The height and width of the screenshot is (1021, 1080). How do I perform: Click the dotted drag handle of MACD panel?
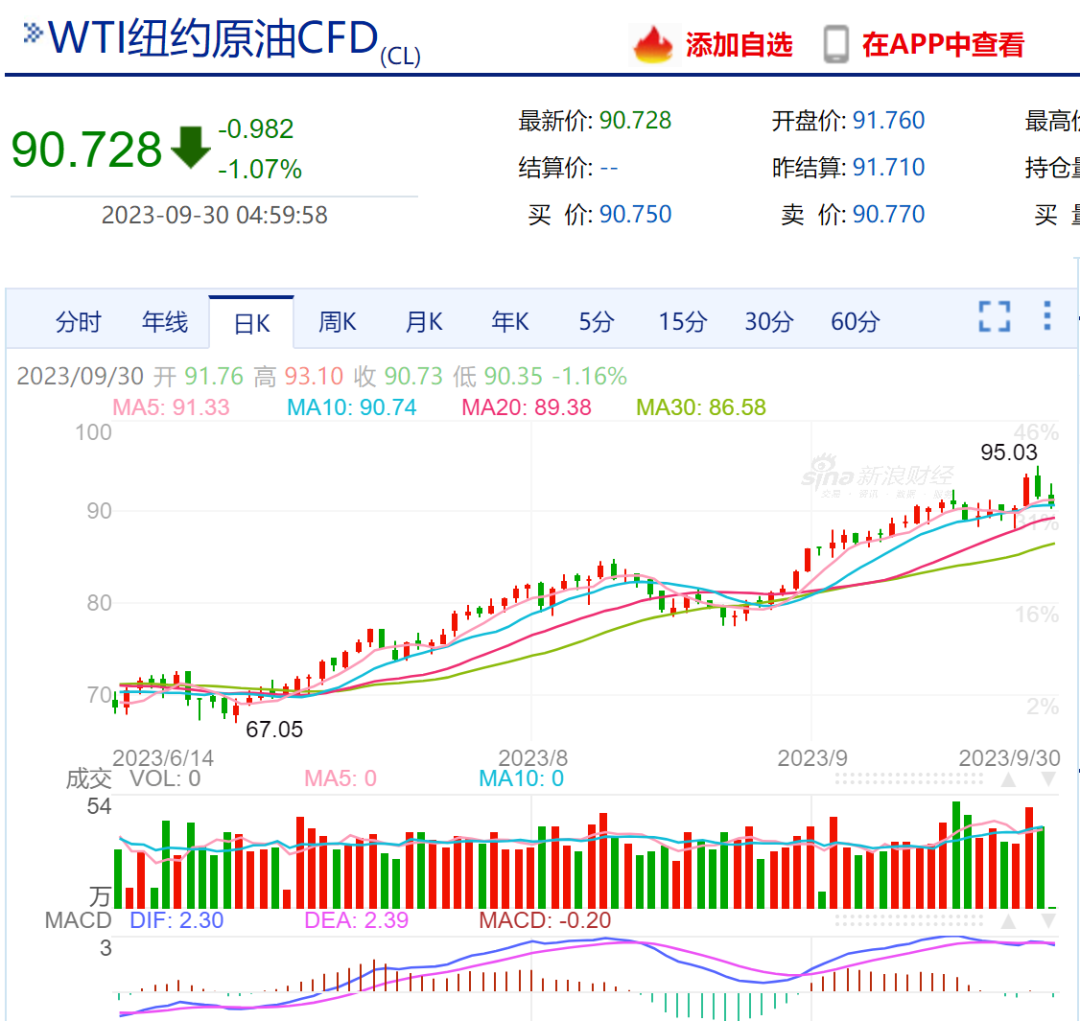coord(908,921)
